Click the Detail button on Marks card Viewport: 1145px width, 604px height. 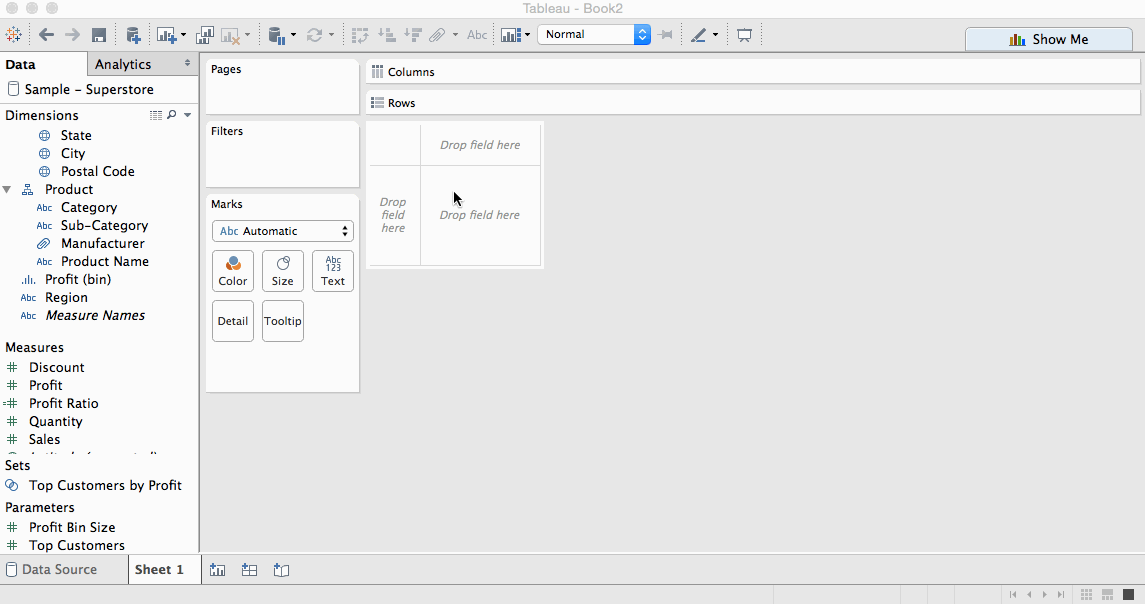pos(233,321)
